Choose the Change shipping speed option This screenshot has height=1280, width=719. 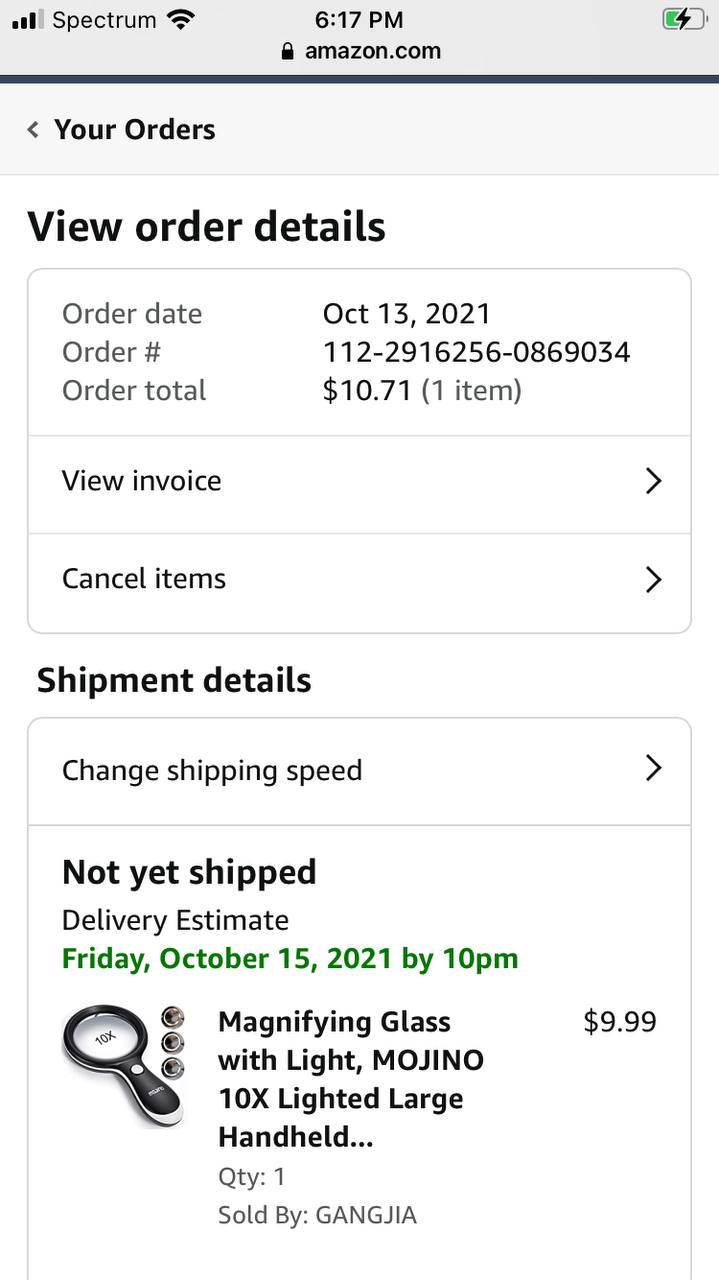212,771
